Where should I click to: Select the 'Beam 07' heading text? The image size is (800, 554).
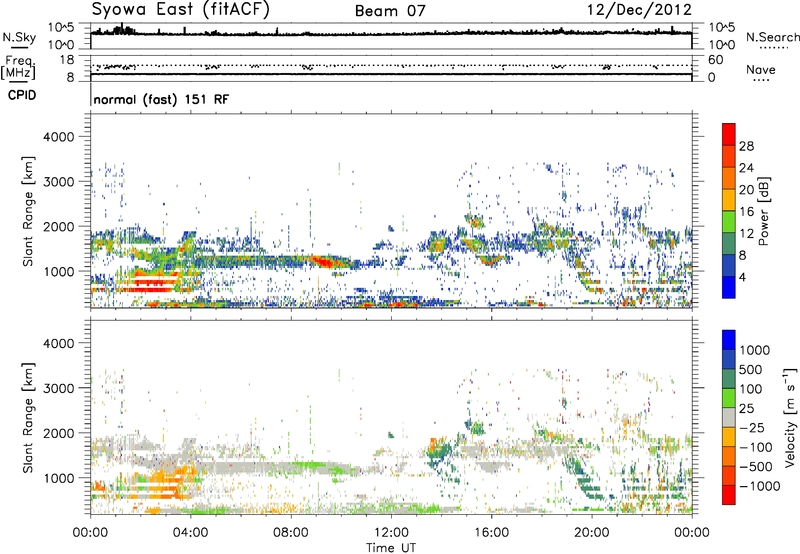tap(390, 11)
